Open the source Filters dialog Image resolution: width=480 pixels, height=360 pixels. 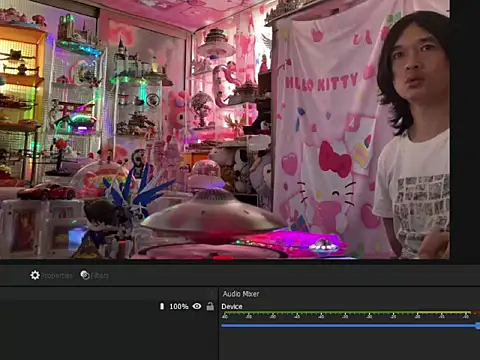[95, 275]
